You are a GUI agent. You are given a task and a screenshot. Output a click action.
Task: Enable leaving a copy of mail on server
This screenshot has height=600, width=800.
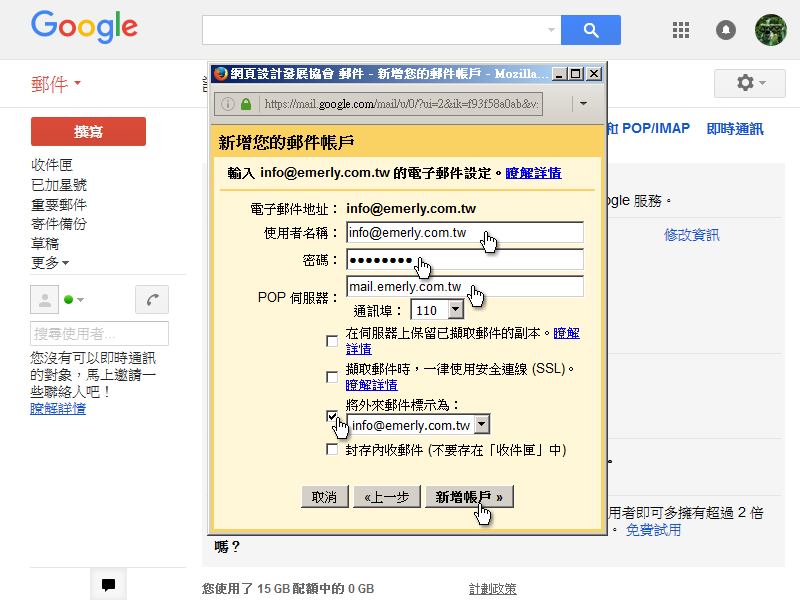[332, 341]
